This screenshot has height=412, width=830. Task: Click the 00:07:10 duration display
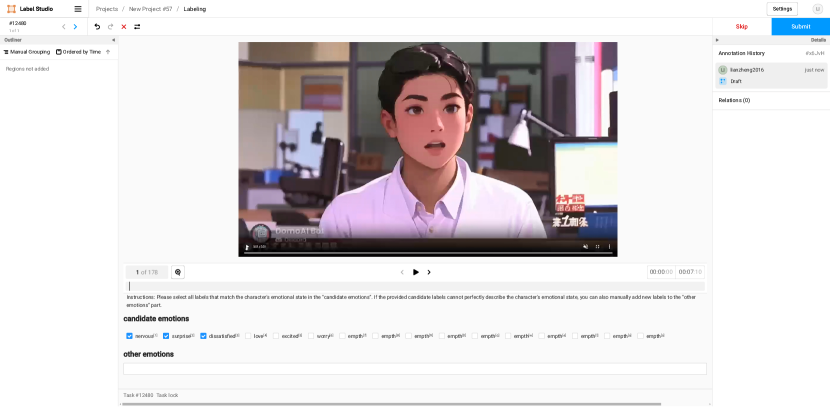point(690,272)
